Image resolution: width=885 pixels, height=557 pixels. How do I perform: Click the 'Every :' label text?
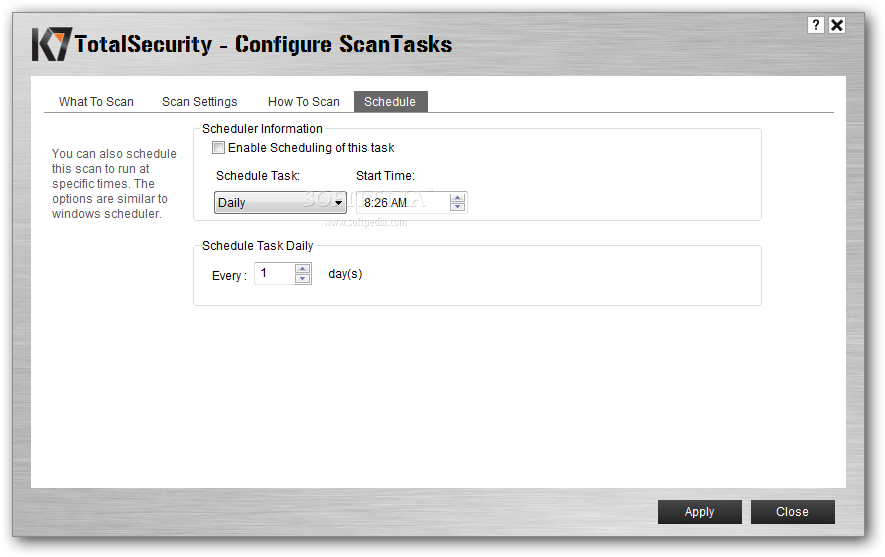pos(229,275)
